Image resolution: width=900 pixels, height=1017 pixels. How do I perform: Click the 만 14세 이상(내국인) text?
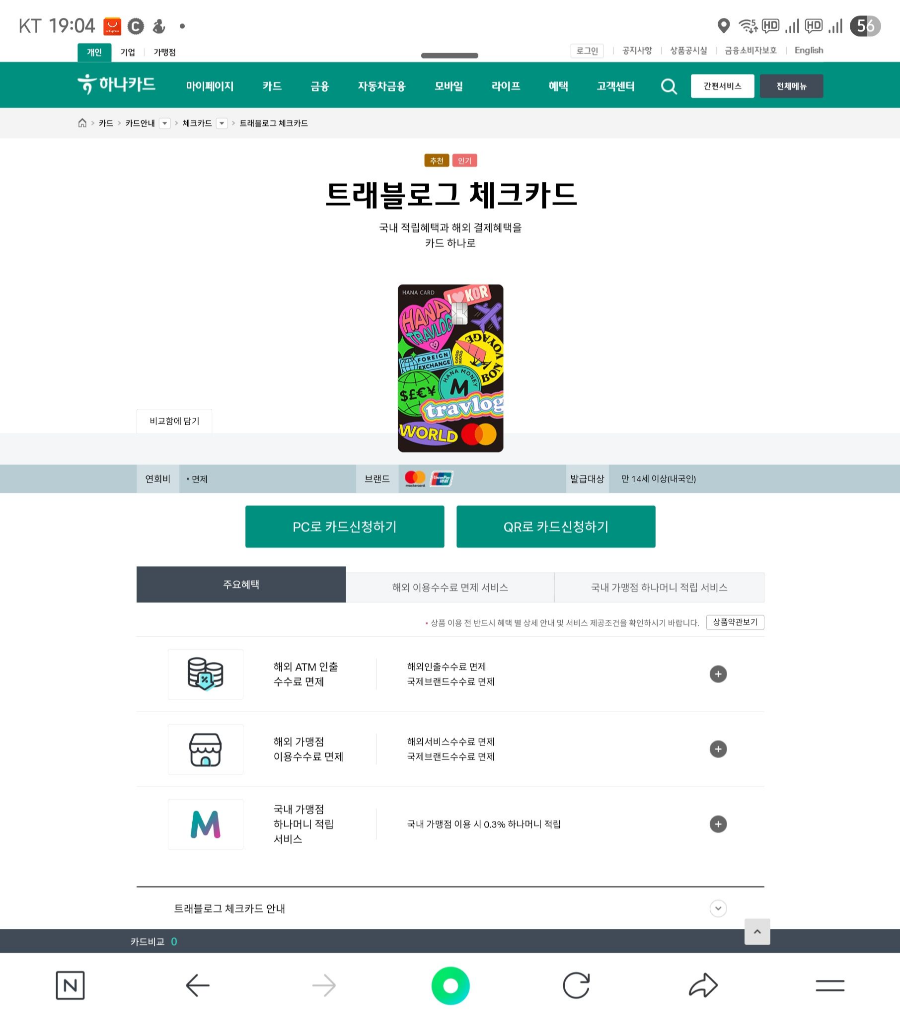pyautogui.click(x=658, y=479)
